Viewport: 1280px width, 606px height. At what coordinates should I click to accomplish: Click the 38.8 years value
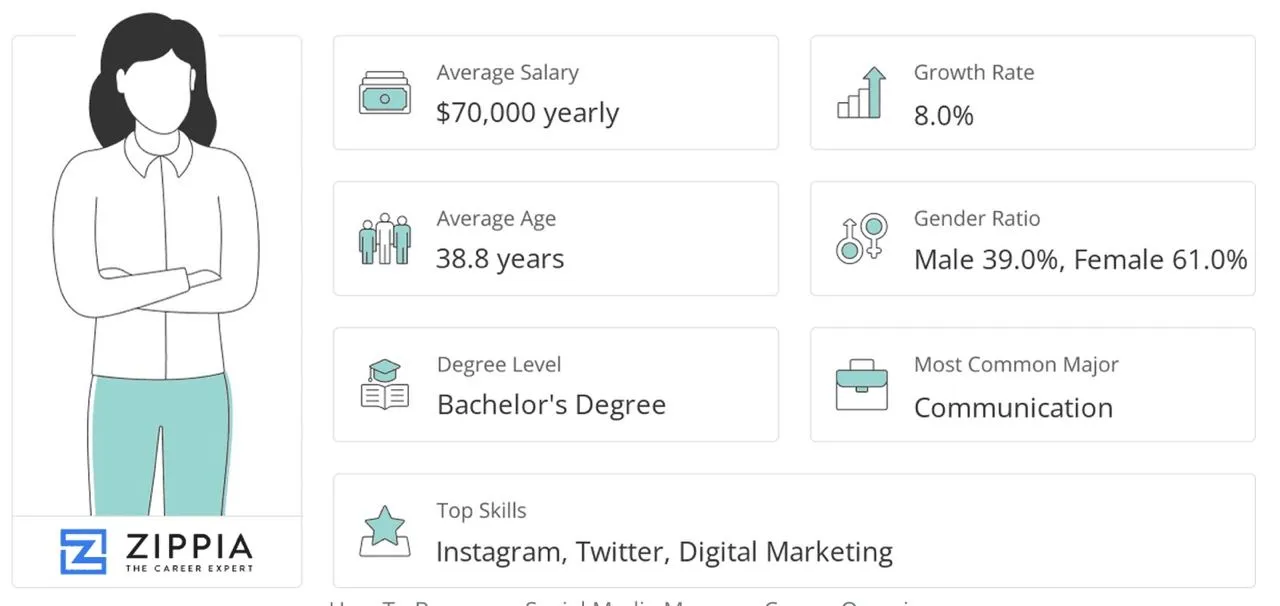[x=500, y=260]
